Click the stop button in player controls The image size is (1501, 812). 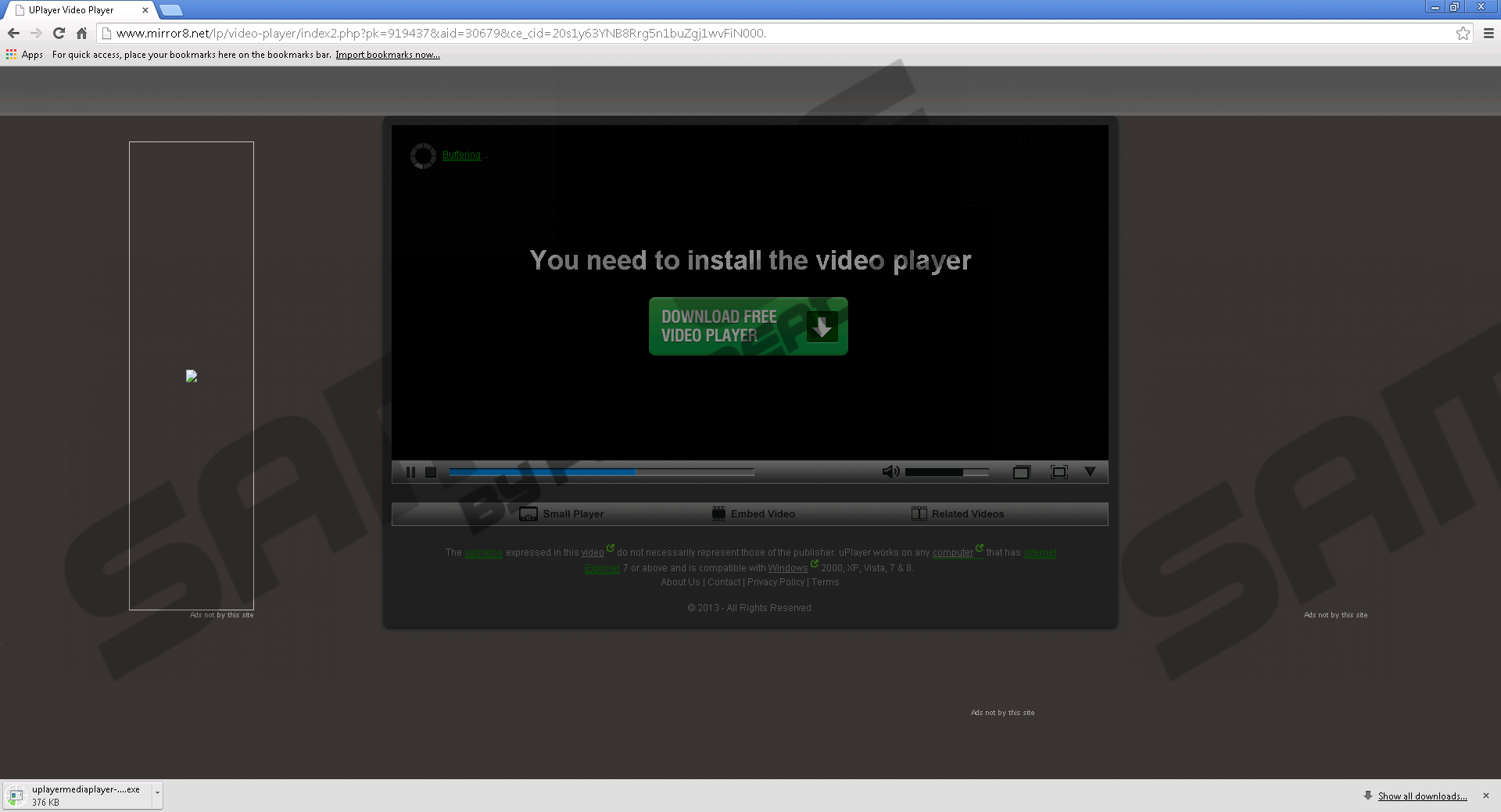tap(431, 472)
